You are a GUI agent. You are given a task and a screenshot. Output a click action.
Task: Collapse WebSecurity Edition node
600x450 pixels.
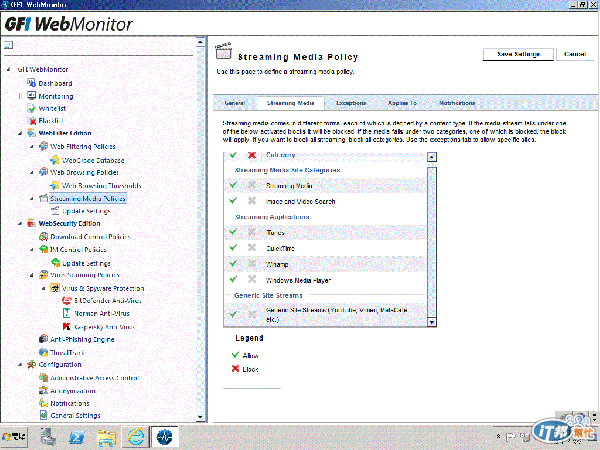[20, 223]
